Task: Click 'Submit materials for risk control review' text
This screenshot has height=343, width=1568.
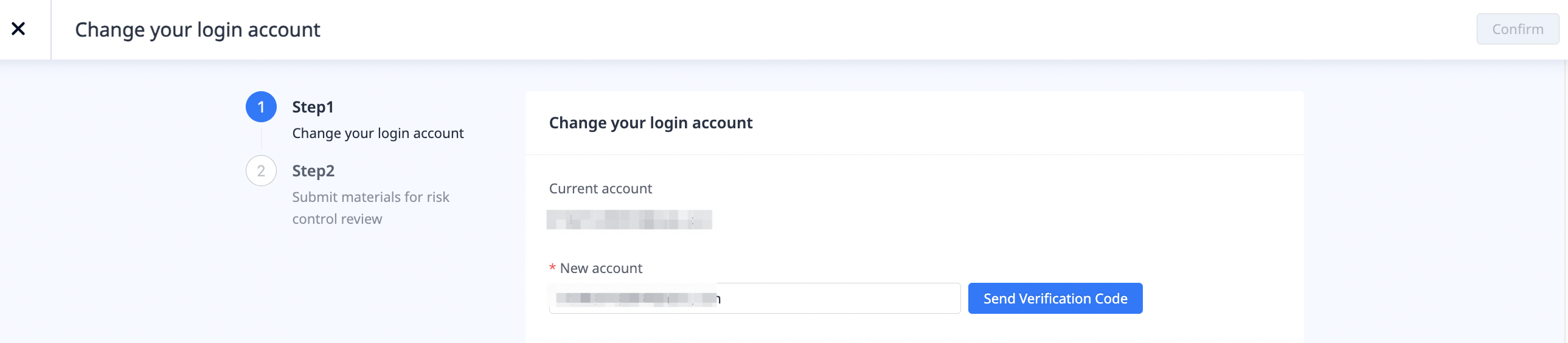Action: coord(370,207)
